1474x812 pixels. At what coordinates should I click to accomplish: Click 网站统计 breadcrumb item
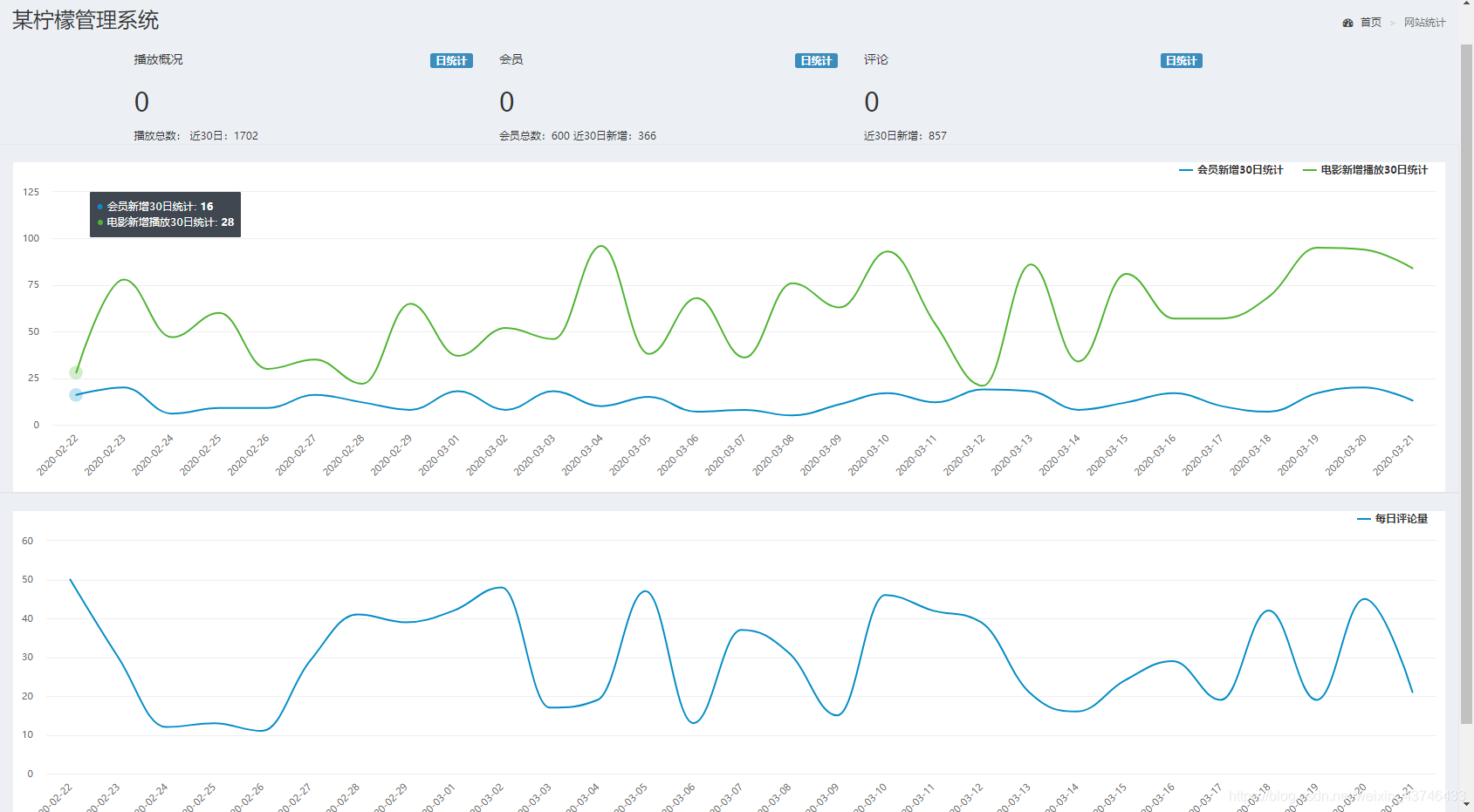pyautogui.click(x=1424, y=23)
